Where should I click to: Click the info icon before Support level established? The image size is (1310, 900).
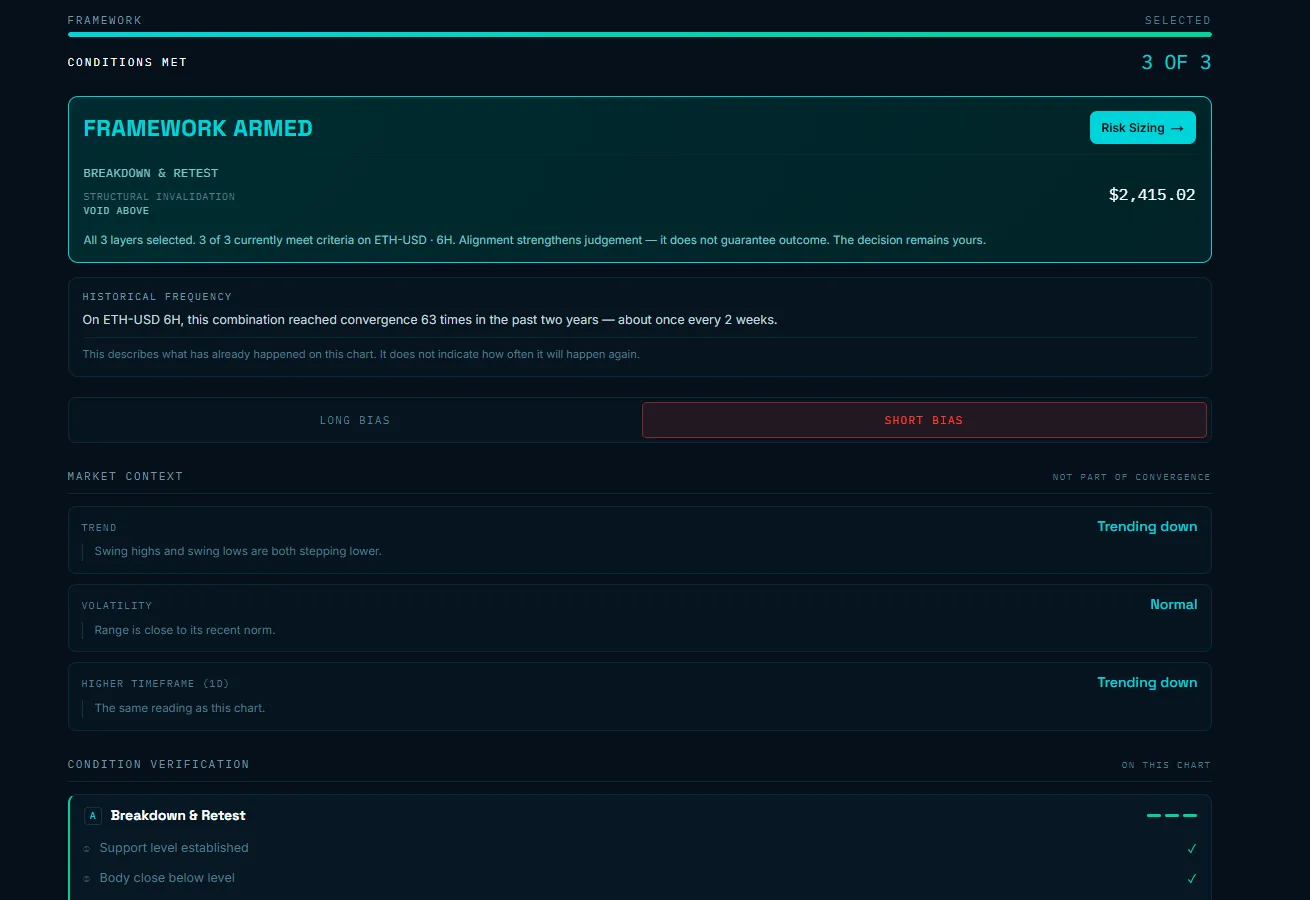pyautogui.click(x=86, y=849)
